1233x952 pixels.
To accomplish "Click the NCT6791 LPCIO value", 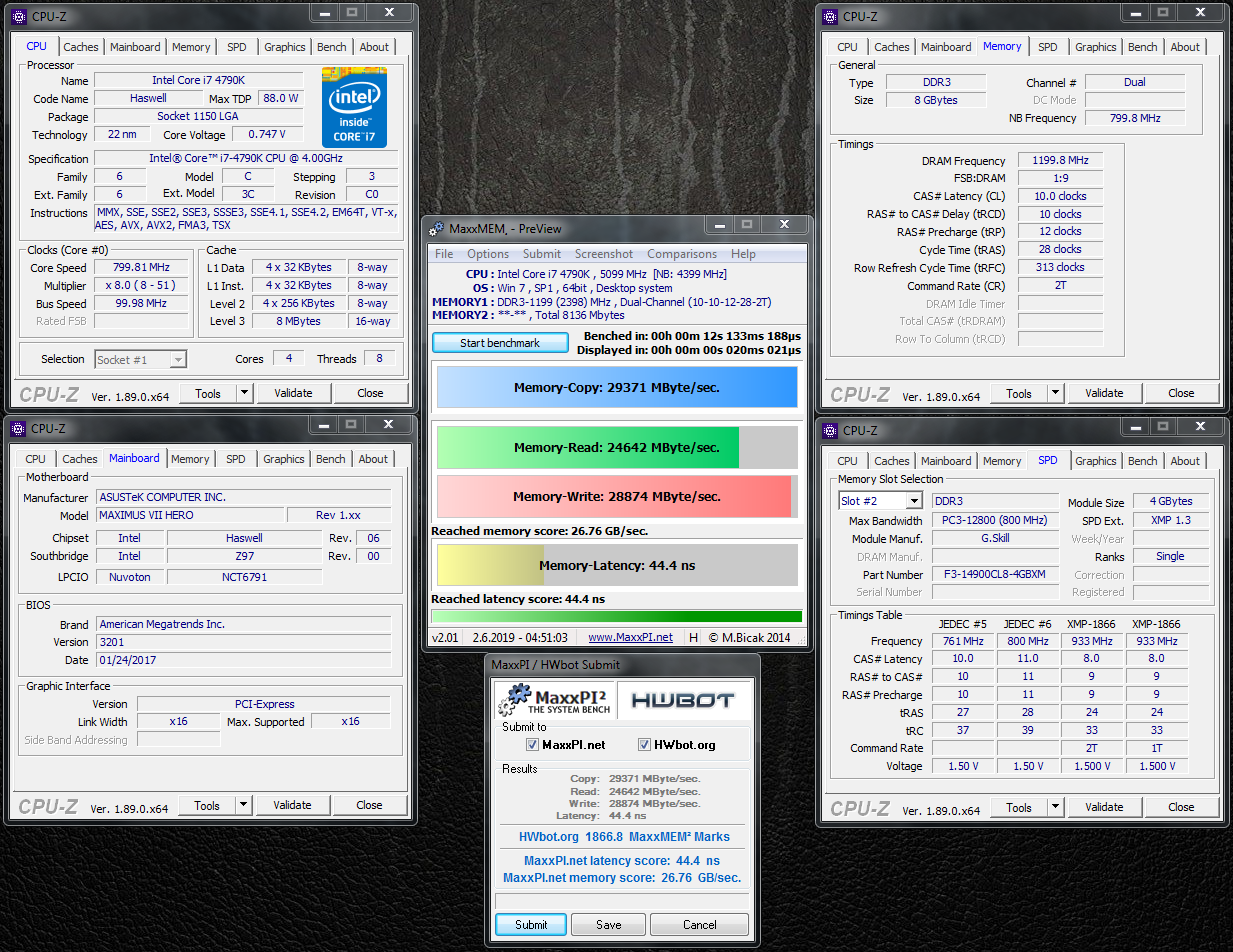I will tap(244, 577).
